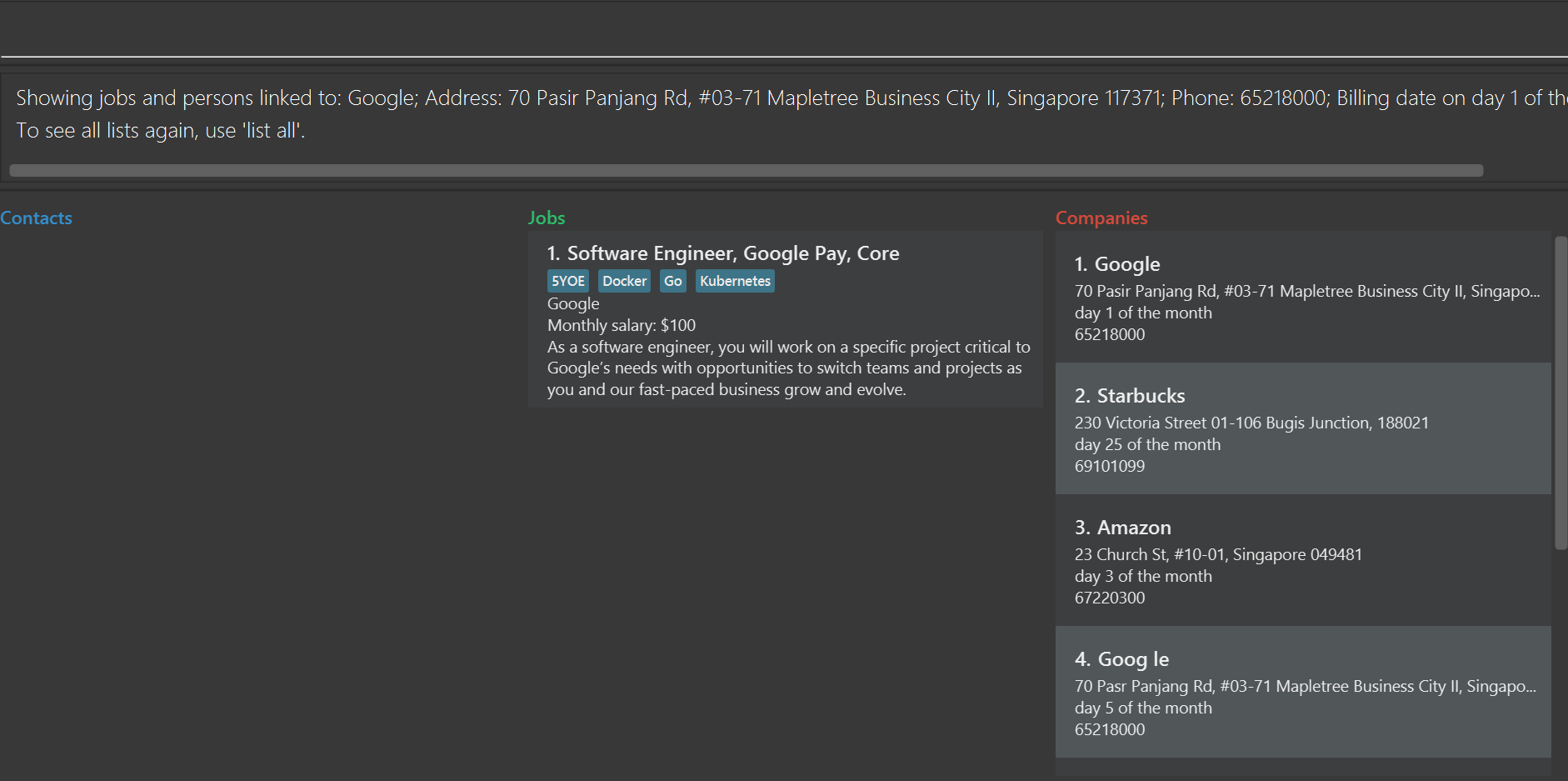Click the Docker tag

tap(624, 281)
